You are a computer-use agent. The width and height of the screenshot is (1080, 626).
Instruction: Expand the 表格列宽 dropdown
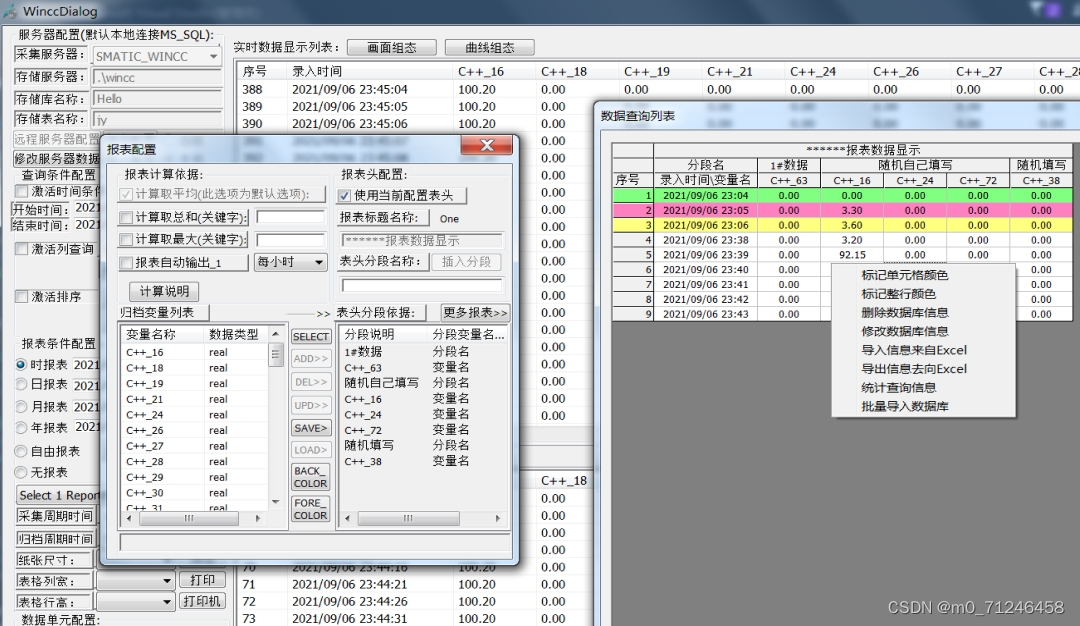coord(167,581)
